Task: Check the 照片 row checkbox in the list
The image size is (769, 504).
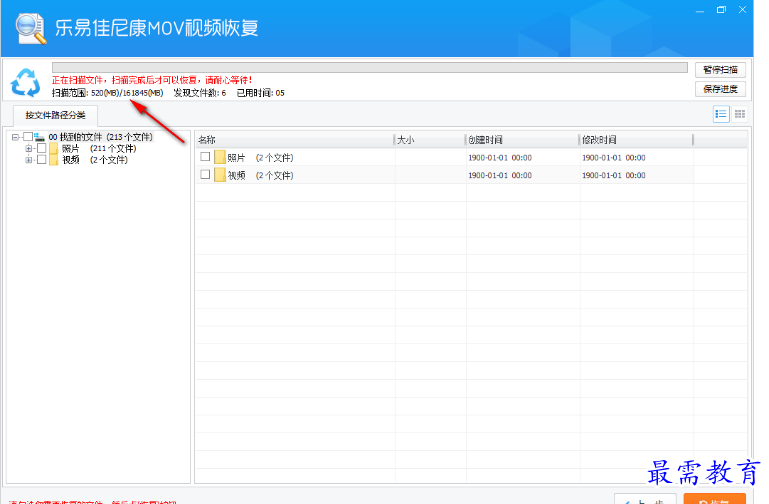Action: click(x=205, y=157)
